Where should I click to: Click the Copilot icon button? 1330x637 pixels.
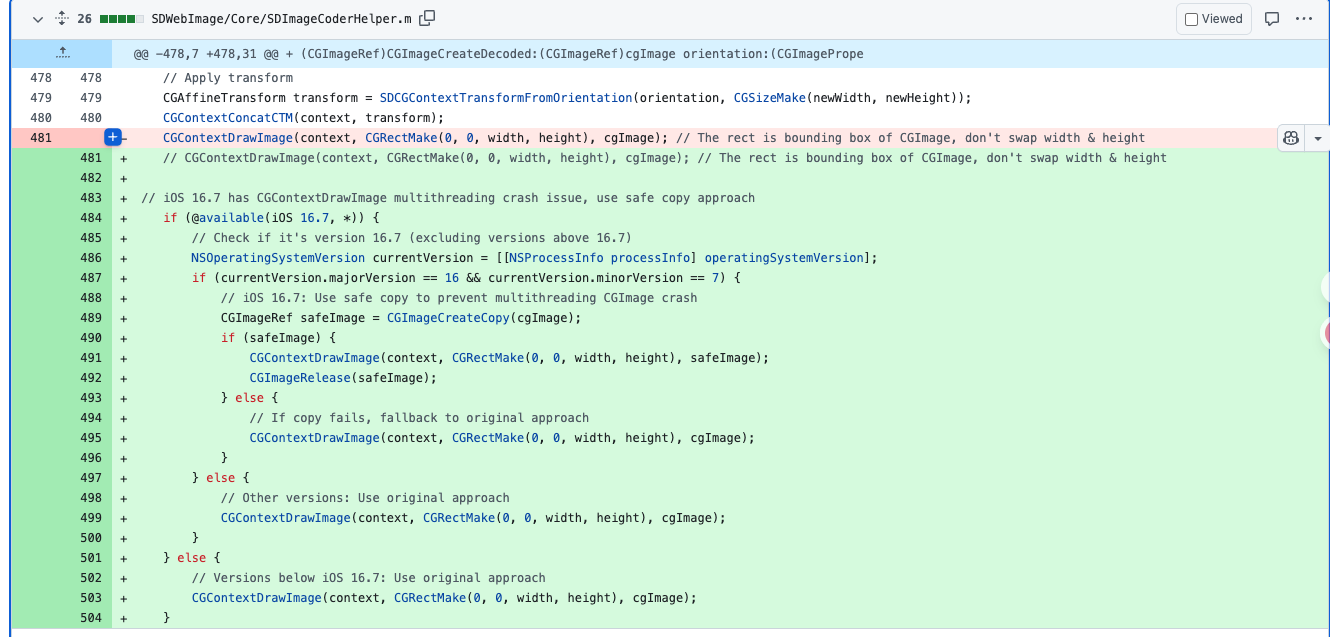coord(1291,138)
